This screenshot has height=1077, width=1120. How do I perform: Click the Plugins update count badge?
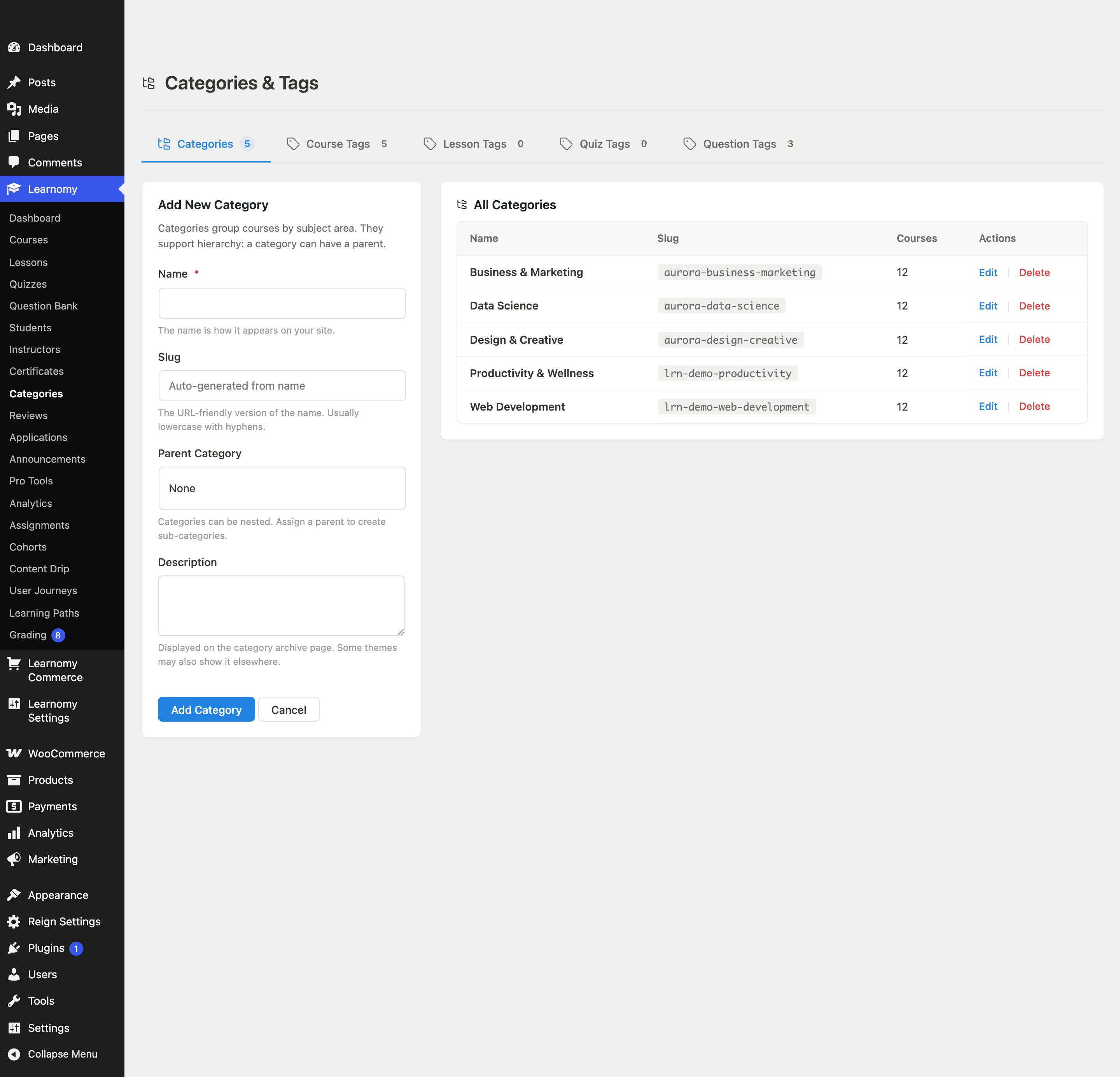click(76, 948)
